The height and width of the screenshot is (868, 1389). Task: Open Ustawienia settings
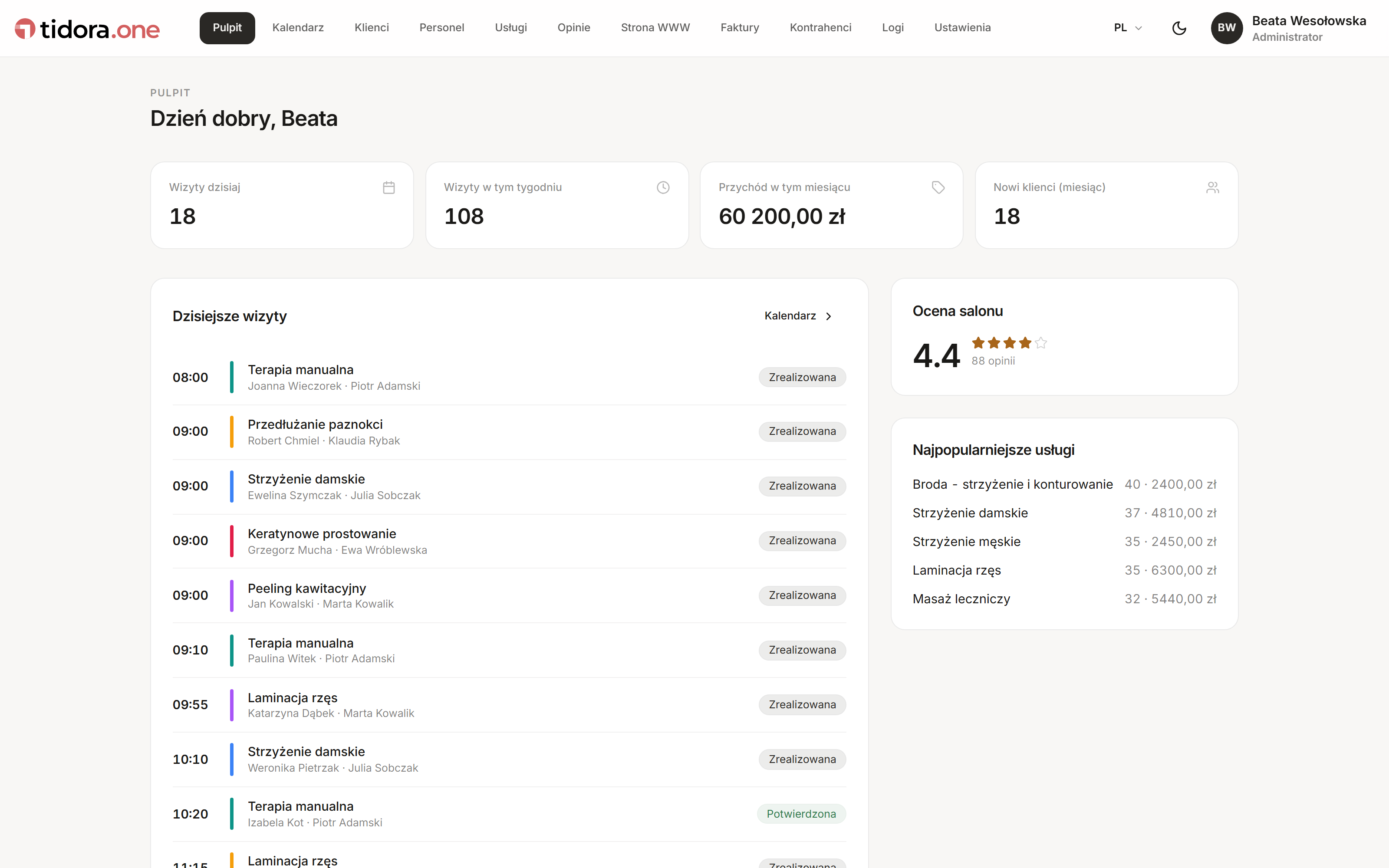point(962,28)
